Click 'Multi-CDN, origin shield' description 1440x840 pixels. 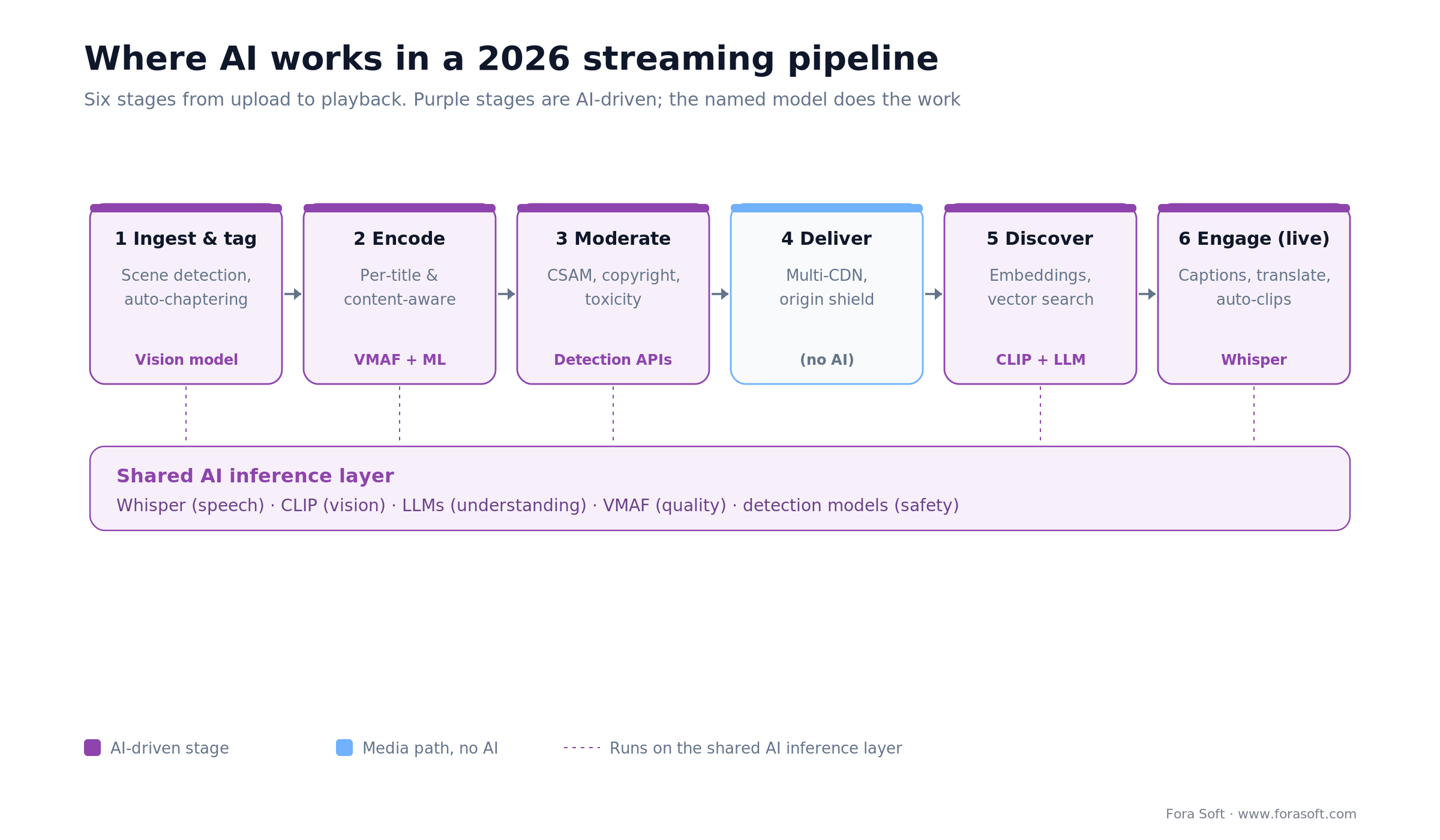point(827,287)
